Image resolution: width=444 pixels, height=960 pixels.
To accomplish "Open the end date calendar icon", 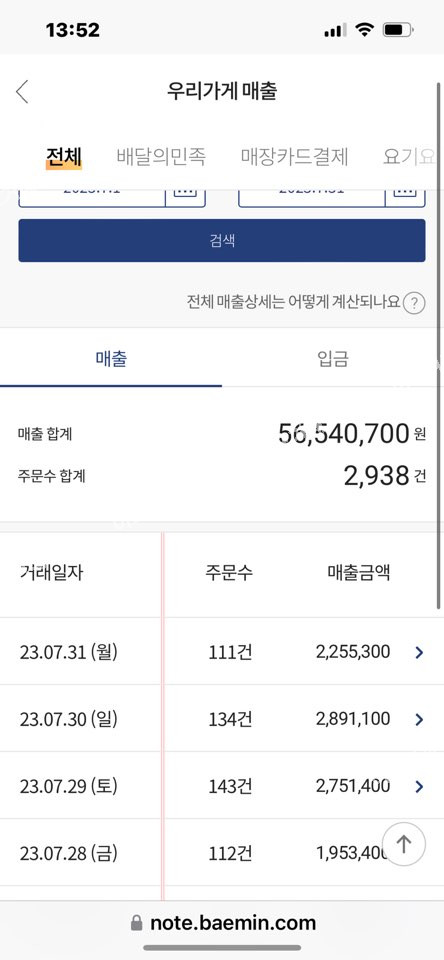I will click(x=405, y=192).
